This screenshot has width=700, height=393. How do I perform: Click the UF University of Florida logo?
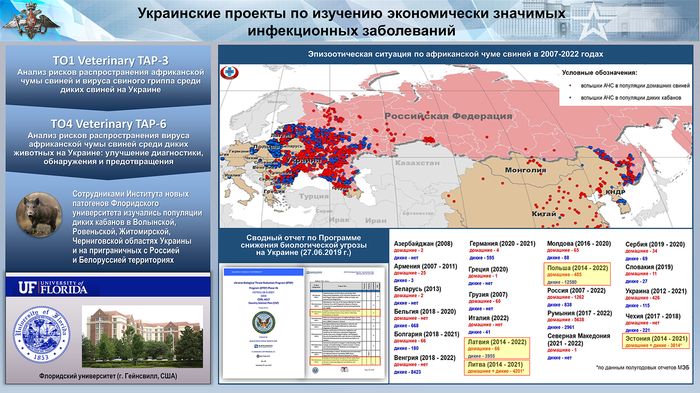(x=53, y=287)
